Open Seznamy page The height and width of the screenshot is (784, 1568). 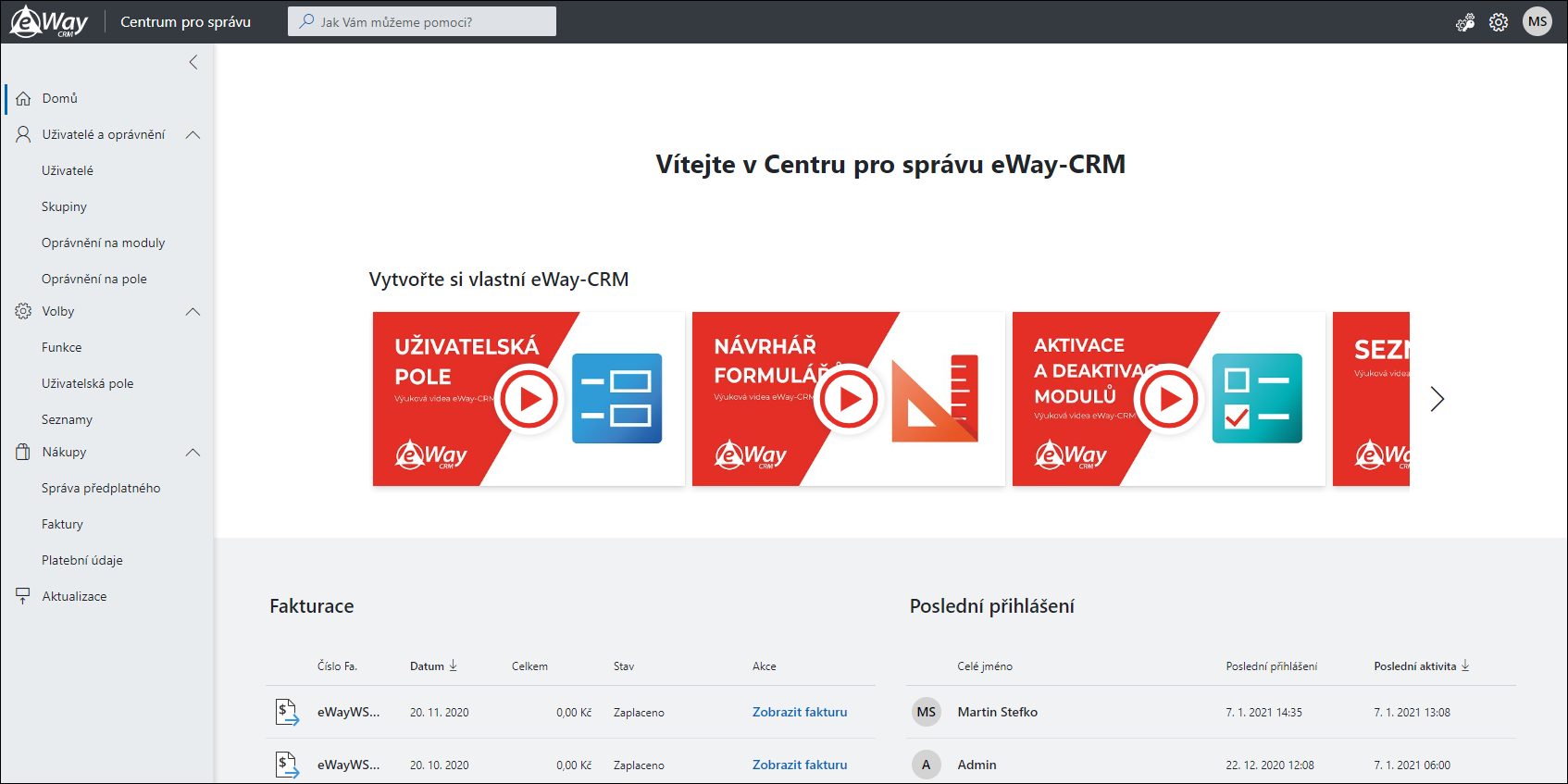click(x=68, y=419)
